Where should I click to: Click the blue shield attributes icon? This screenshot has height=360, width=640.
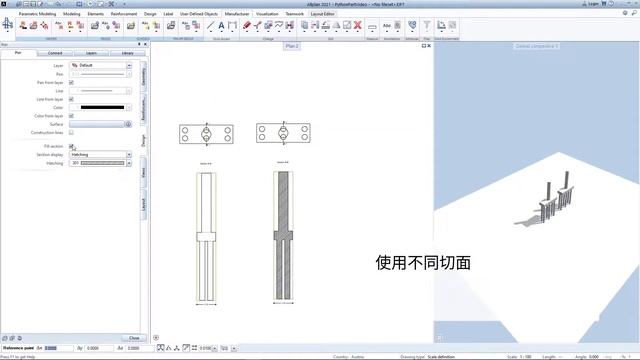pos(412,25)
